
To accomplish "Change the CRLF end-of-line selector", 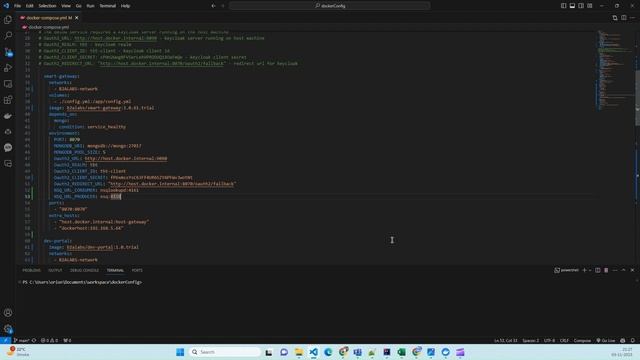I will [564, 340].
